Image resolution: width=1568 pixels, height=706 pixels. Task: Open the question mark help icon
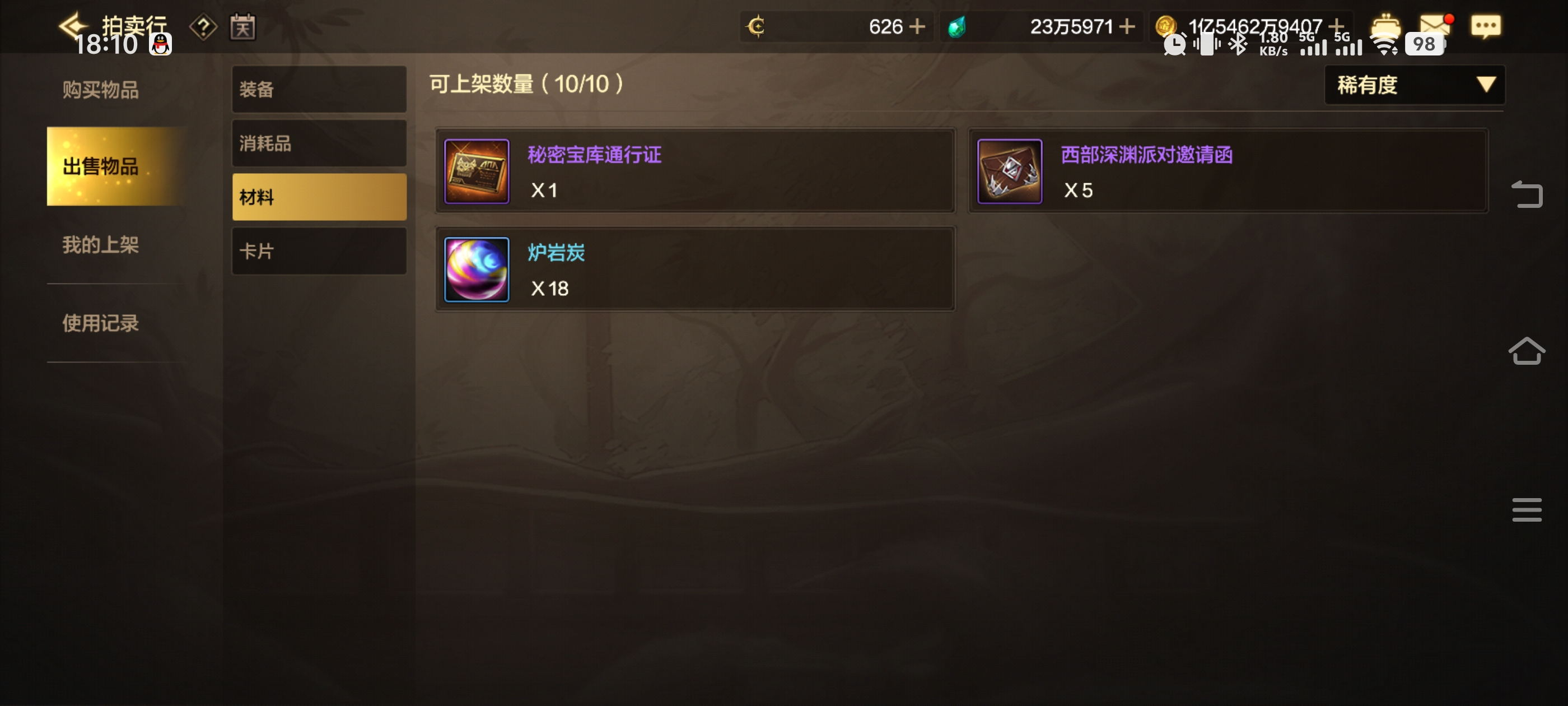point(203,27)
